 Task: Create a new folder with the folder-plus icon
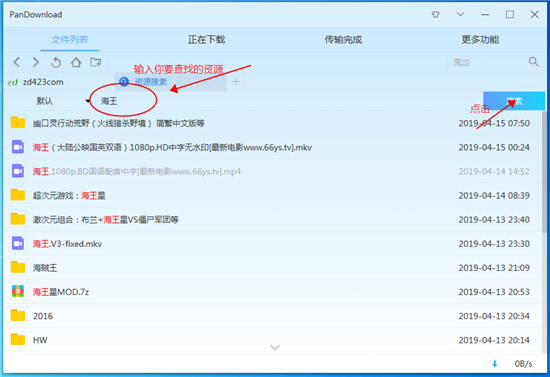[95, 62]
